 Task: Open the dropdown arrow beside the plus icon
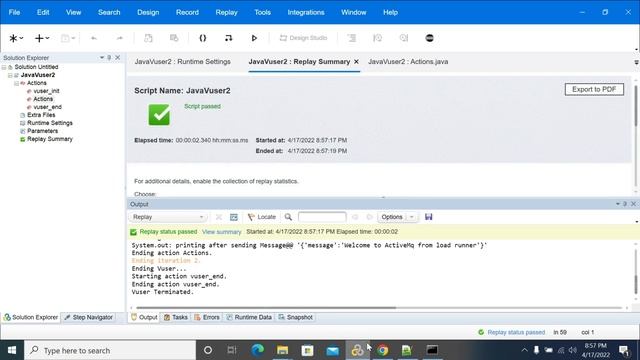coord(47,38)
